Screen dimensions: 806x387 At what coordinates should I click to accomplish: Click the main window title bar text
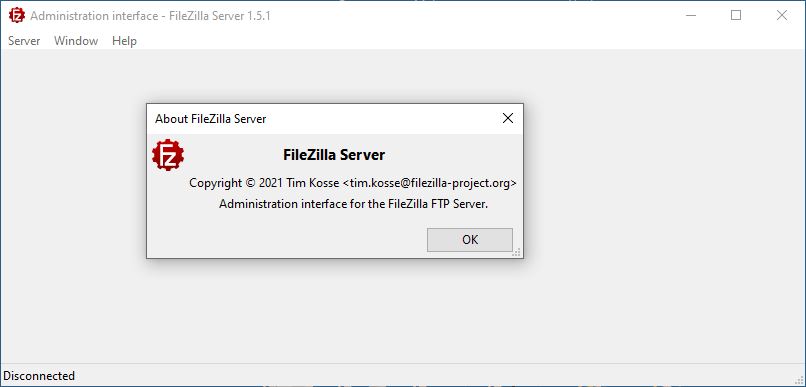[151, 16]
